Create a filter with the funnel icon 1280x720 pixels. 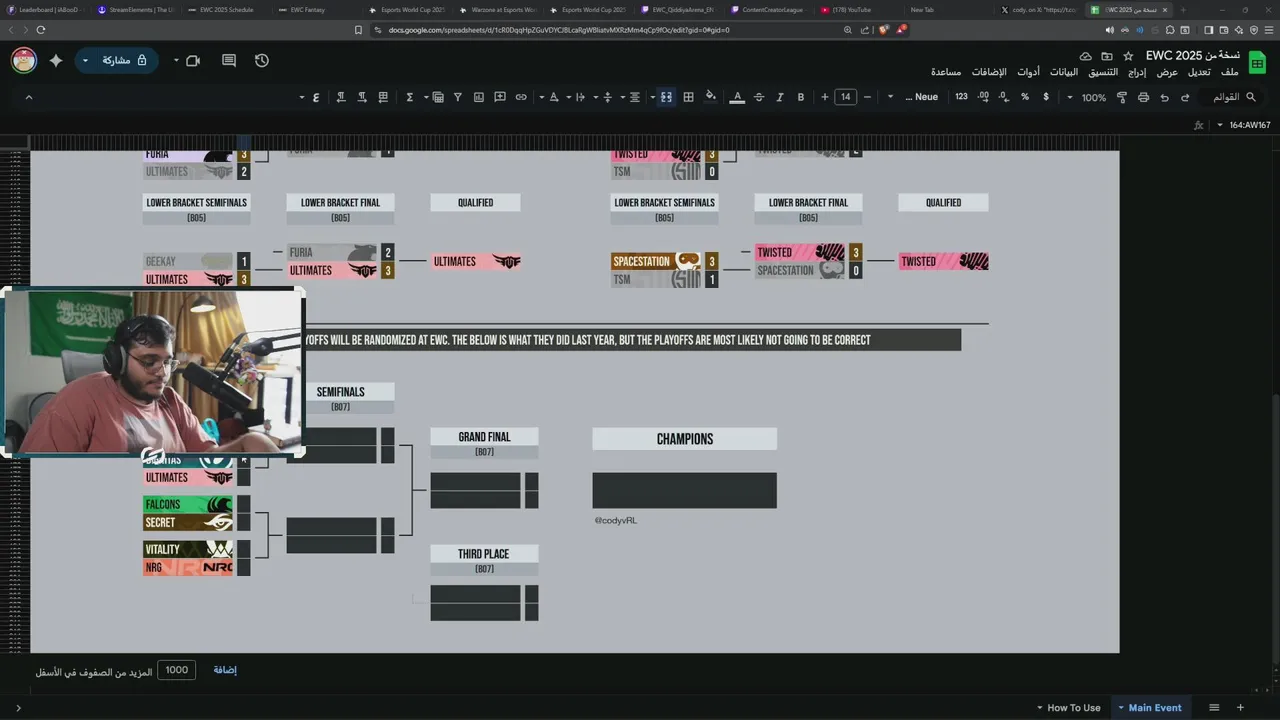point(458,97)
